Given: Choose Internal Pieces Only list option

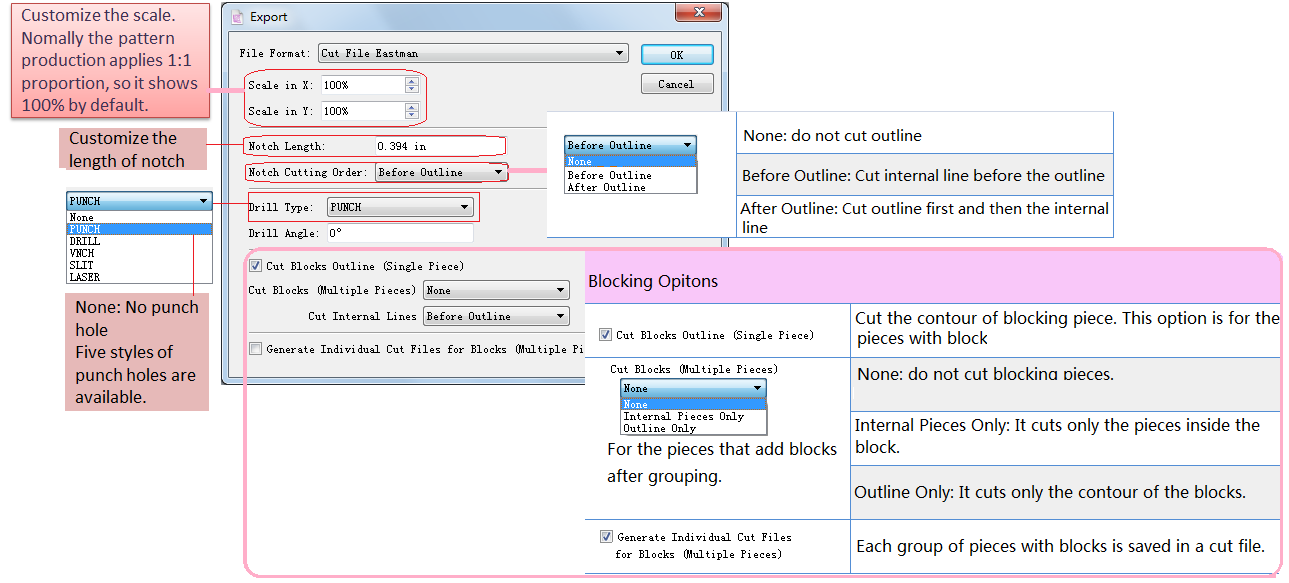Looking at the screenshot, I should click(x=683, y=416).
